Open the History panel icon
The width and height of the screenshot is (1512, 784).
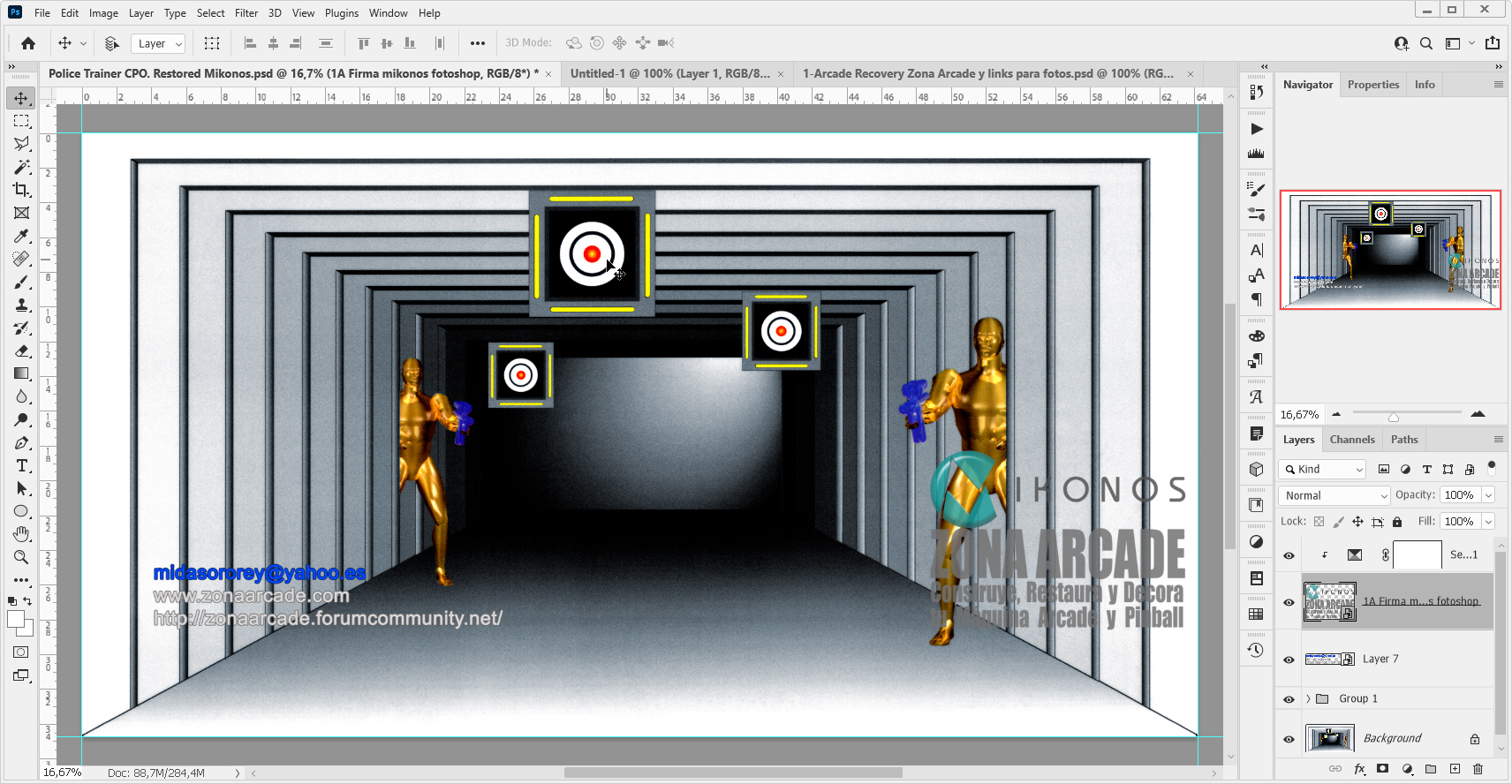(x=1256, y=650)
